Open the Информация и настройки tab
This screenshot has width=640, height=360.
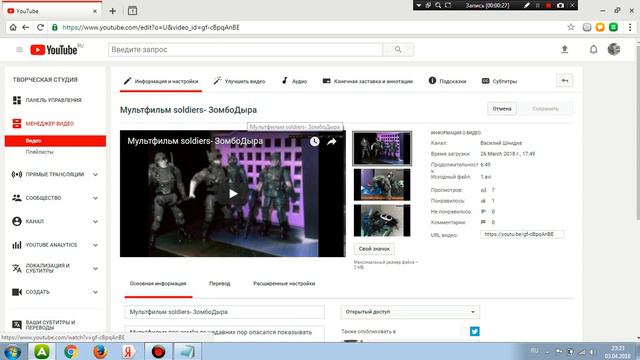pos(161,81)
